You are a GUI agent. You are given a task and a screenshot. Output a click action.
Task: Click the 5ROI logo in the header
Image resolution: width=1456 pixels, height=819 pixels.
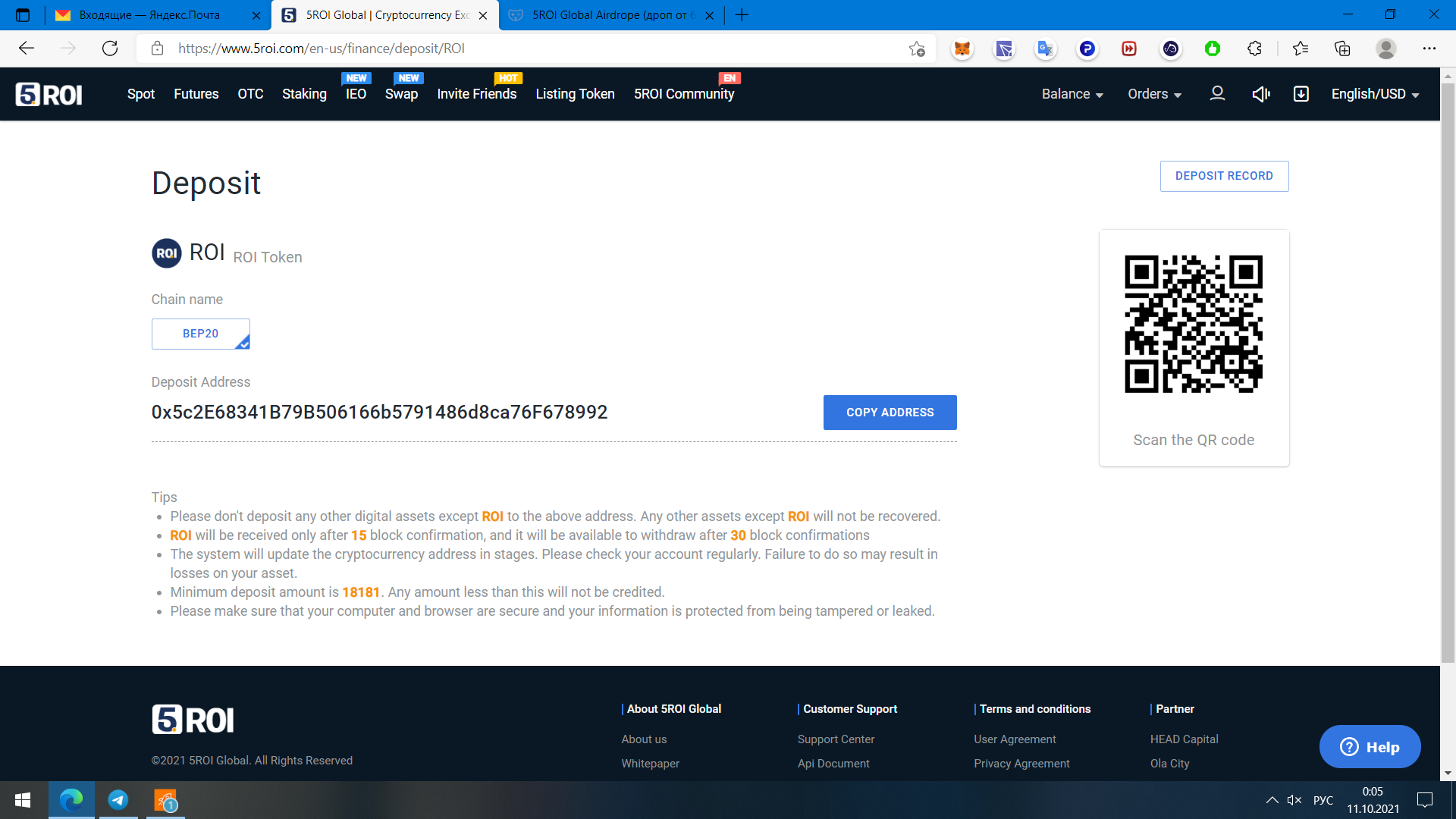pos(49,94)
